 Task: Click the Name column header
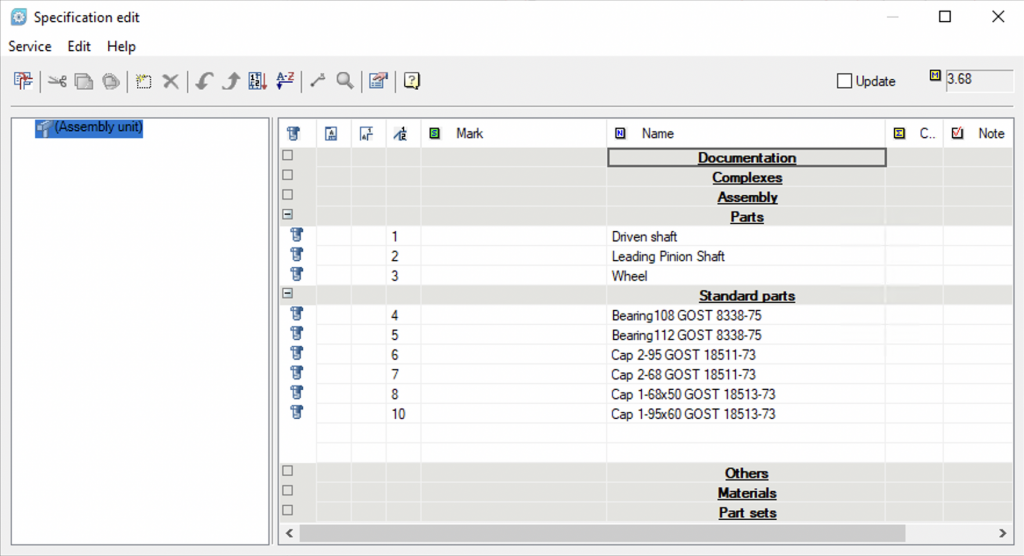(x=657, y=133)
